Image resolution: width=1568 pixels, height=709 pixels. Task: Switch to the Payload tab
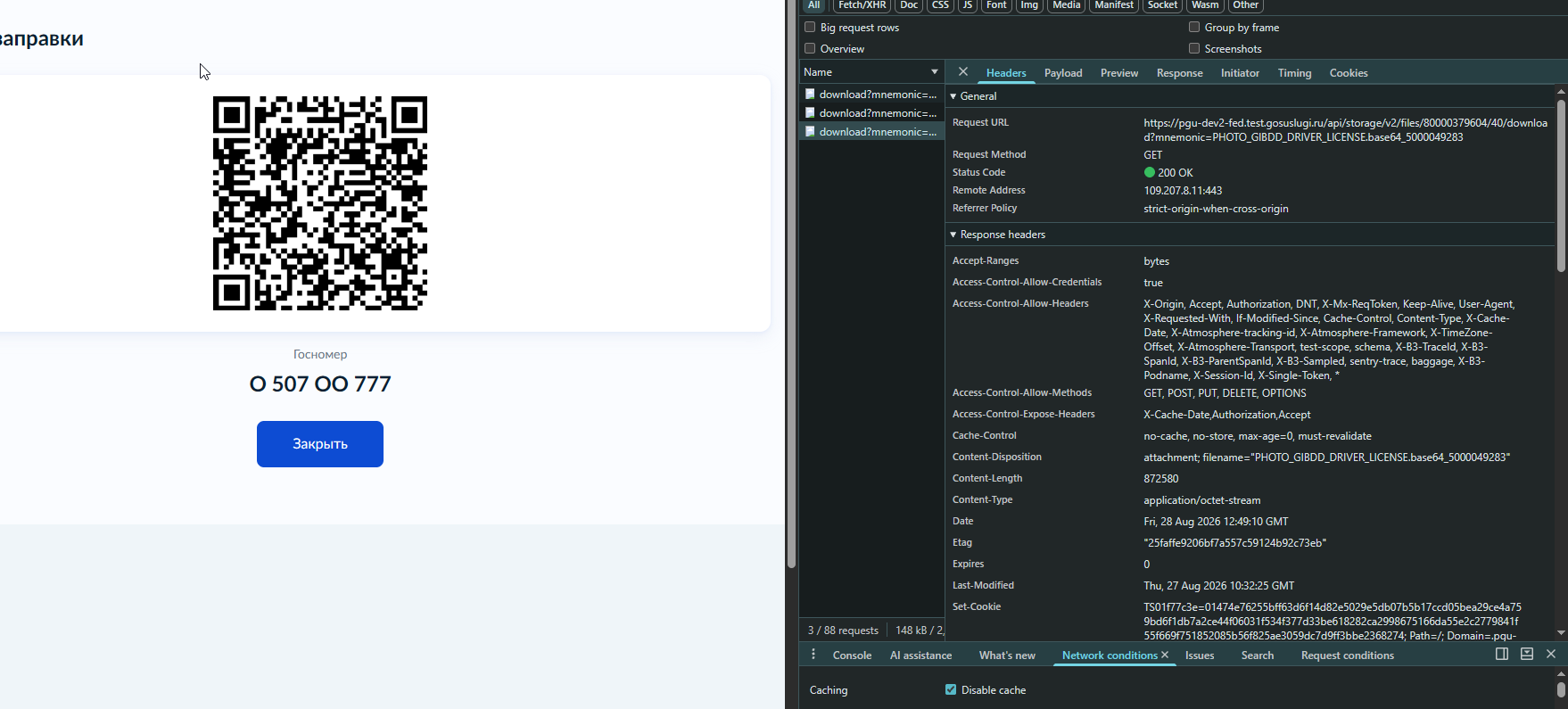click(x=1063, y=73)
